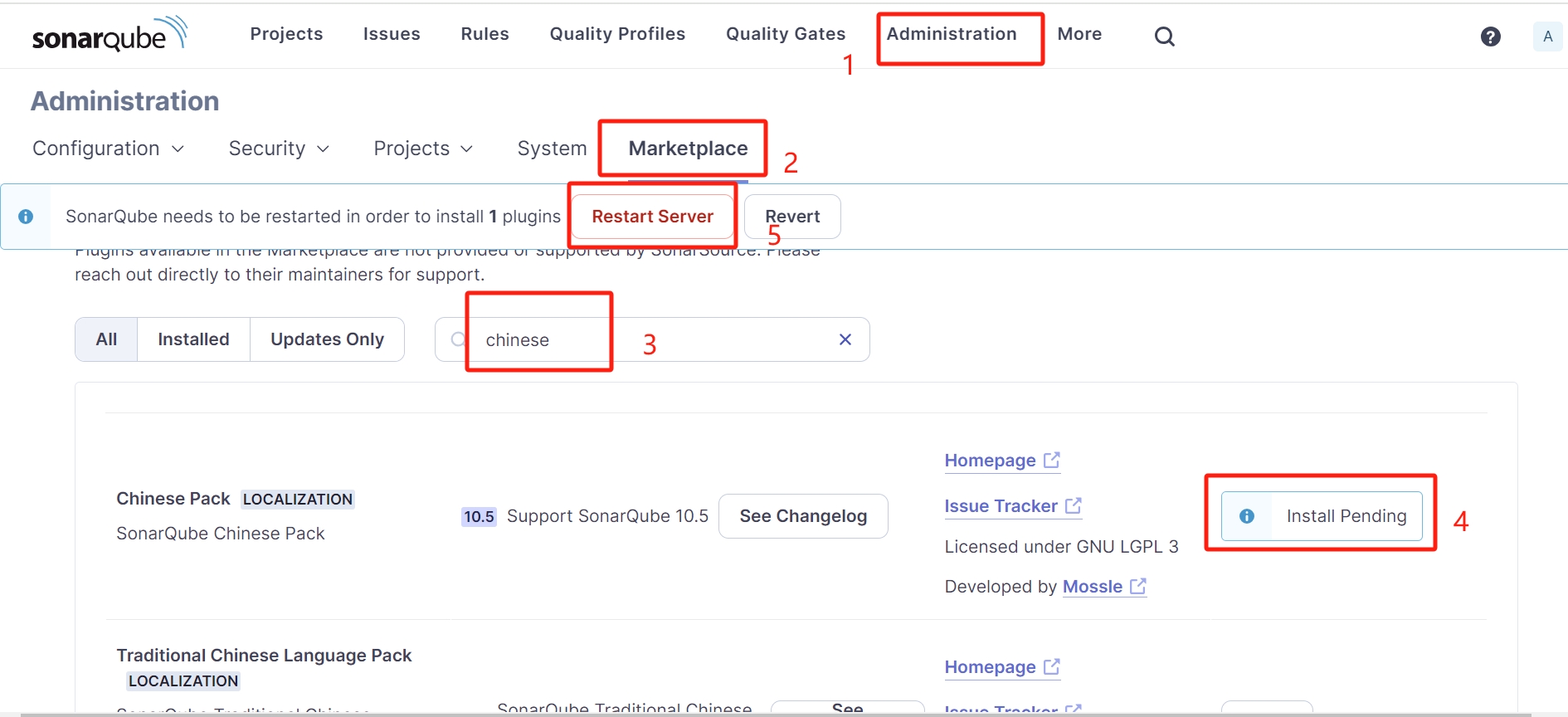Click See Changelog for Chinese Pack
The image size is (1568, 717).
coord(803,516)
